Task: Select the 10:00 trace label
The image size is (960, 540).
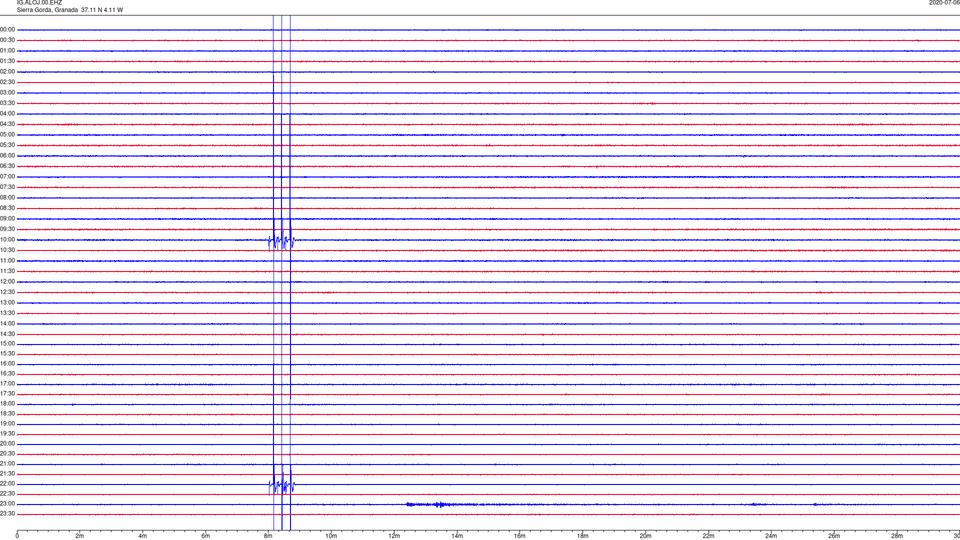Action: 7,239
